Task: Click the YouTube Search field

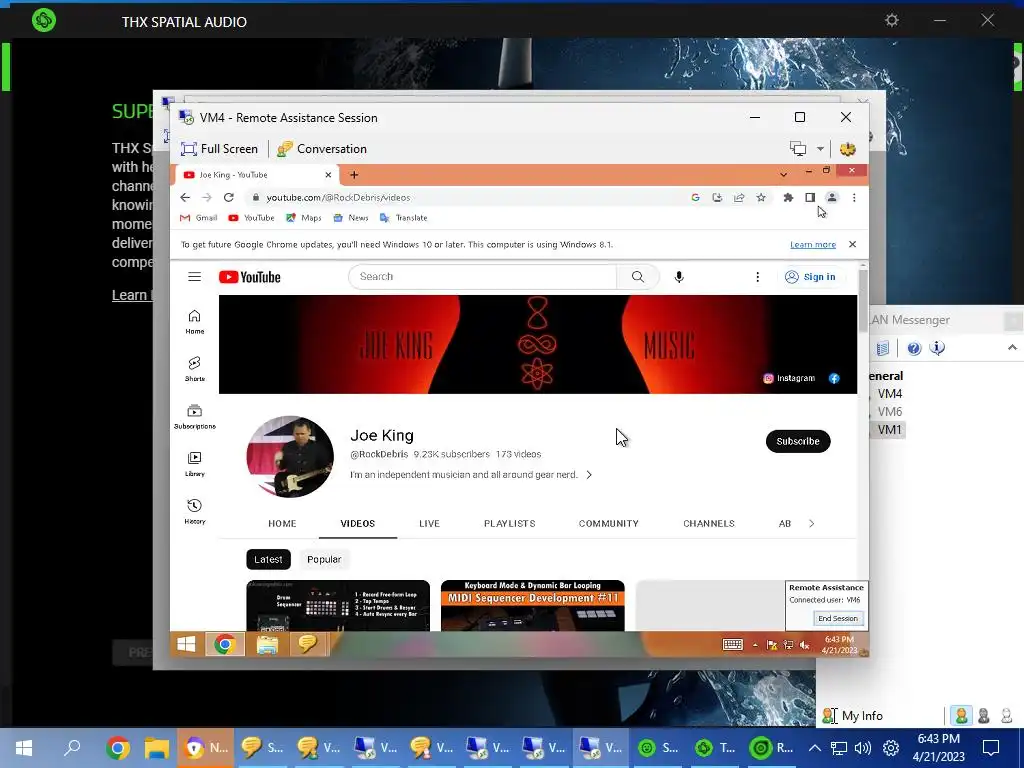Action: [x=482, y=276]
